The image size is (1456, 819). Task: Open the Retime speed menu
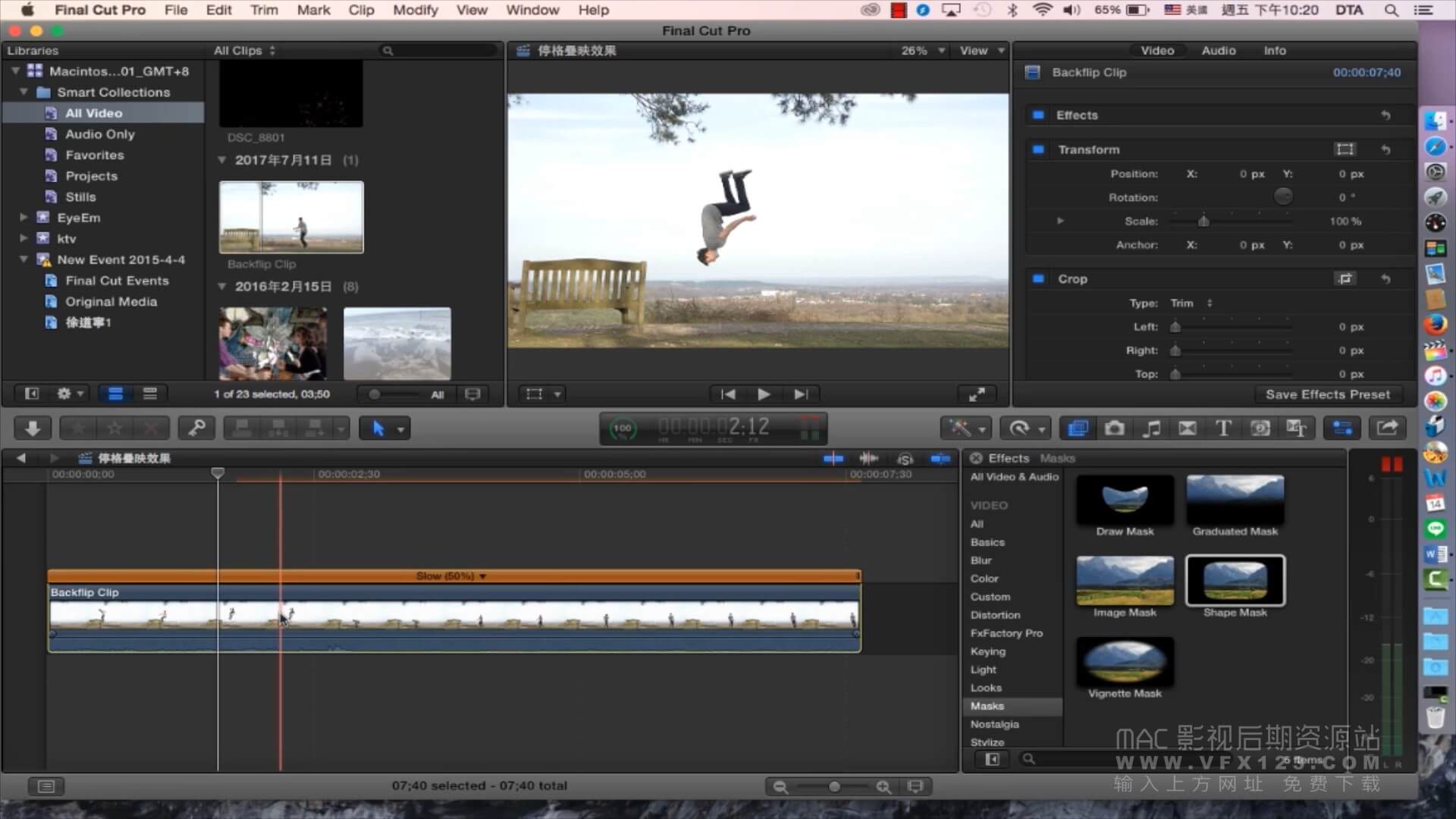[x=1025, y=428]
